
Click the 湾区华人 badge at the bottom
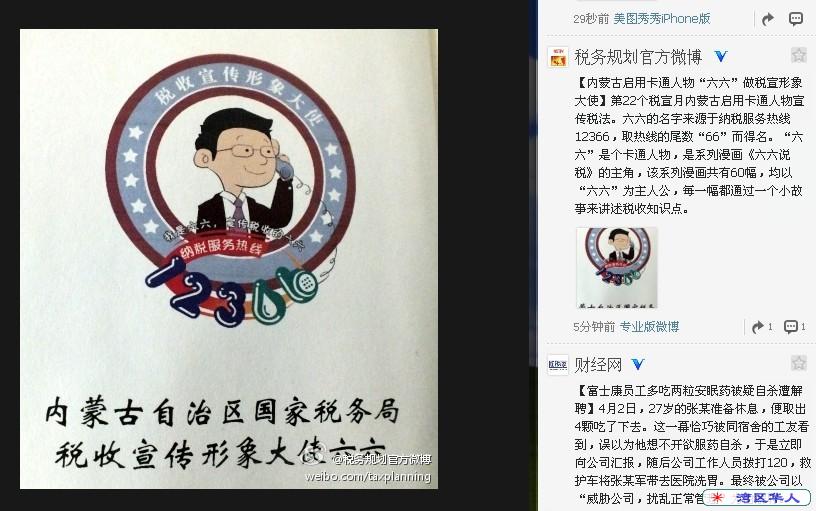tap(757, 497)
